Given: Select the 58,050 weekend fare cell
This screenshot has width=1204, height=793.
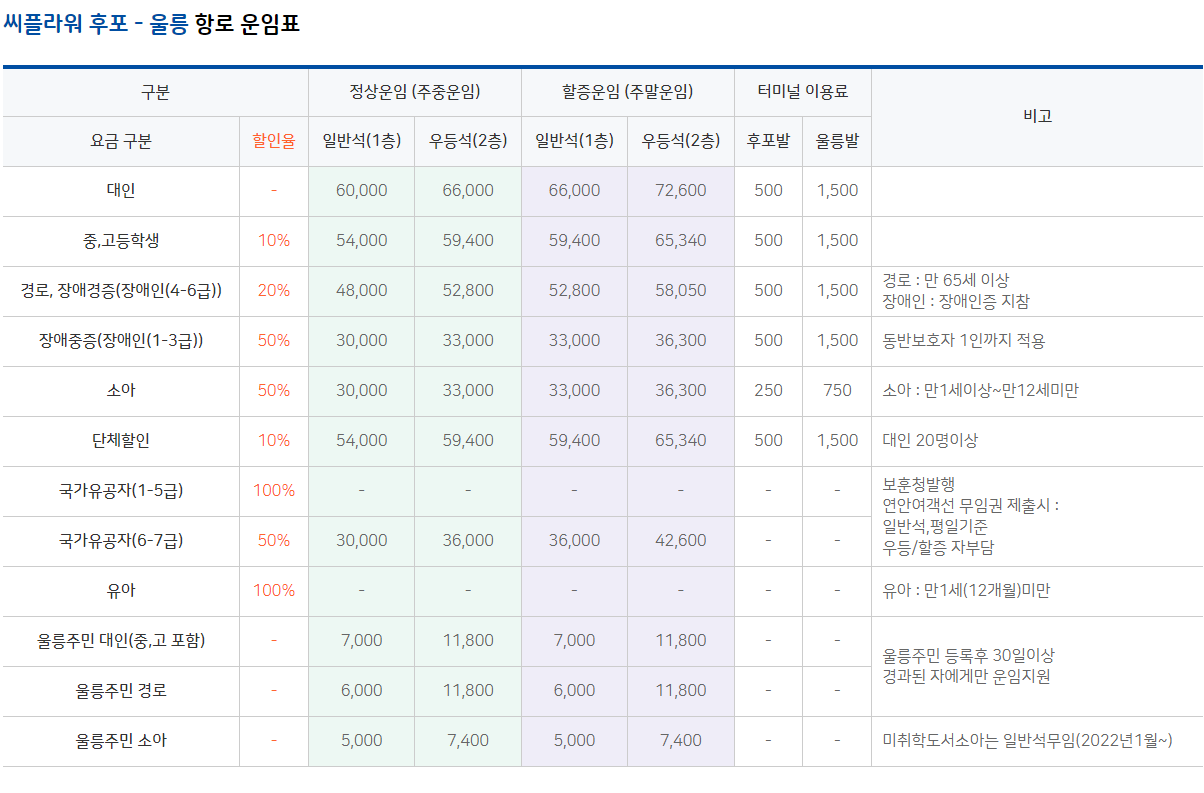Looking at the screenshot, I should pos(681,291).
